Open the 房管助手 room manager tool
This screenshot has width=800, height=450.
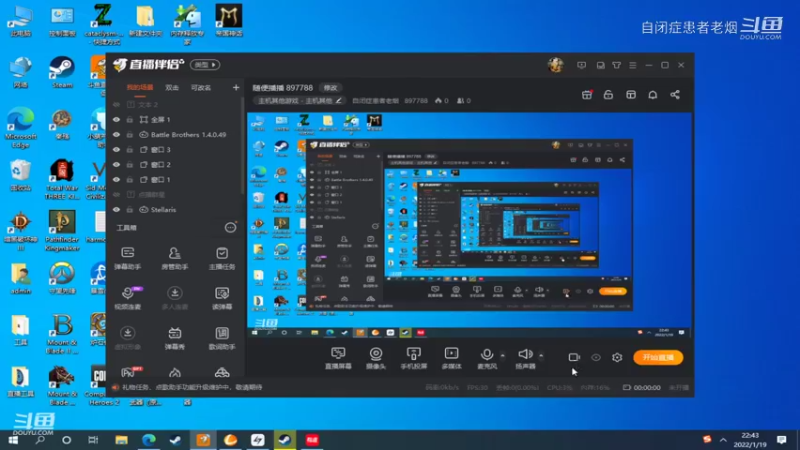[x=174, y=258]
